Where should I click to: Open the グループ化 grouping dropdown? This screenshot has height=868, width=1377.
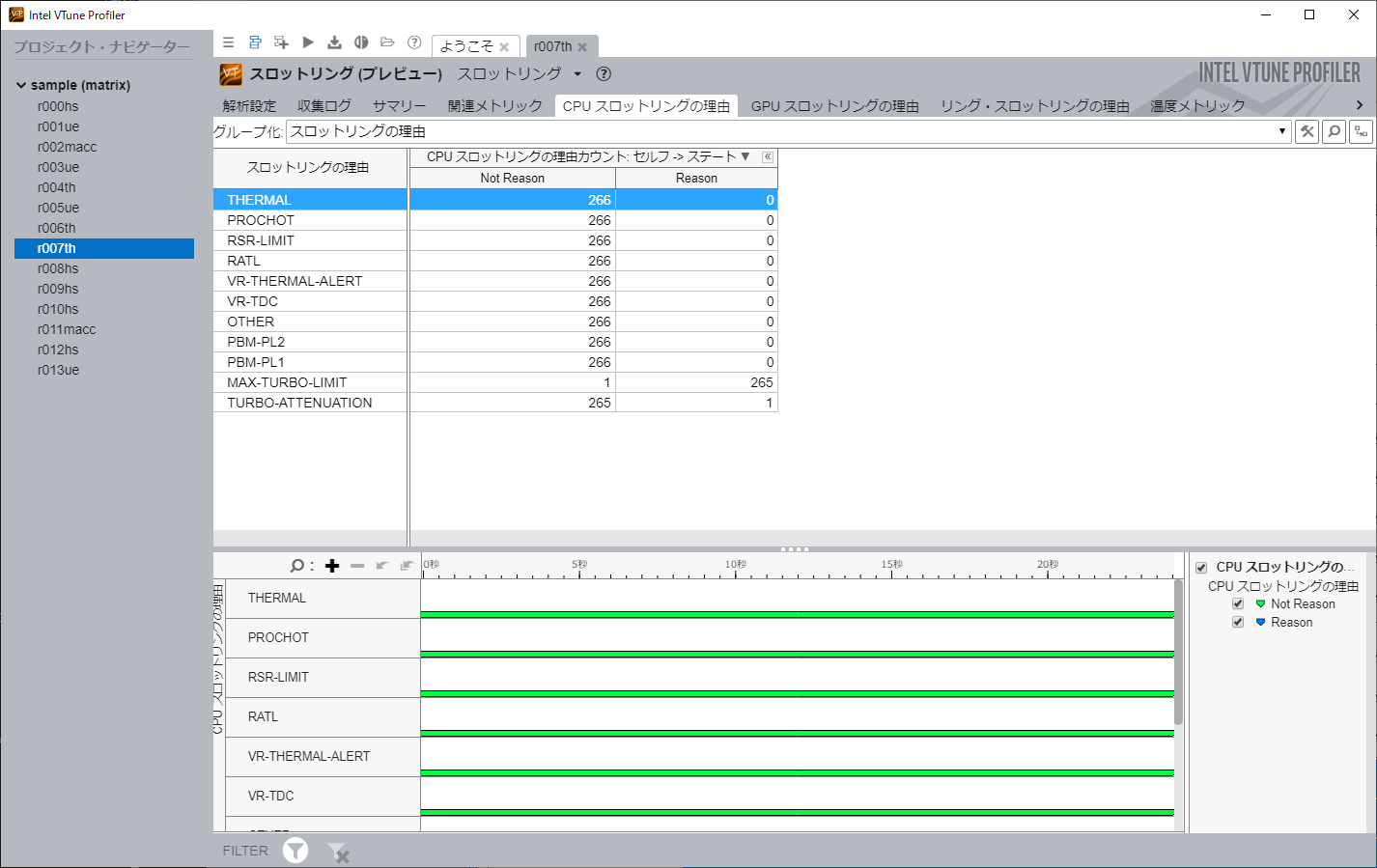[x=1282, y=131]
